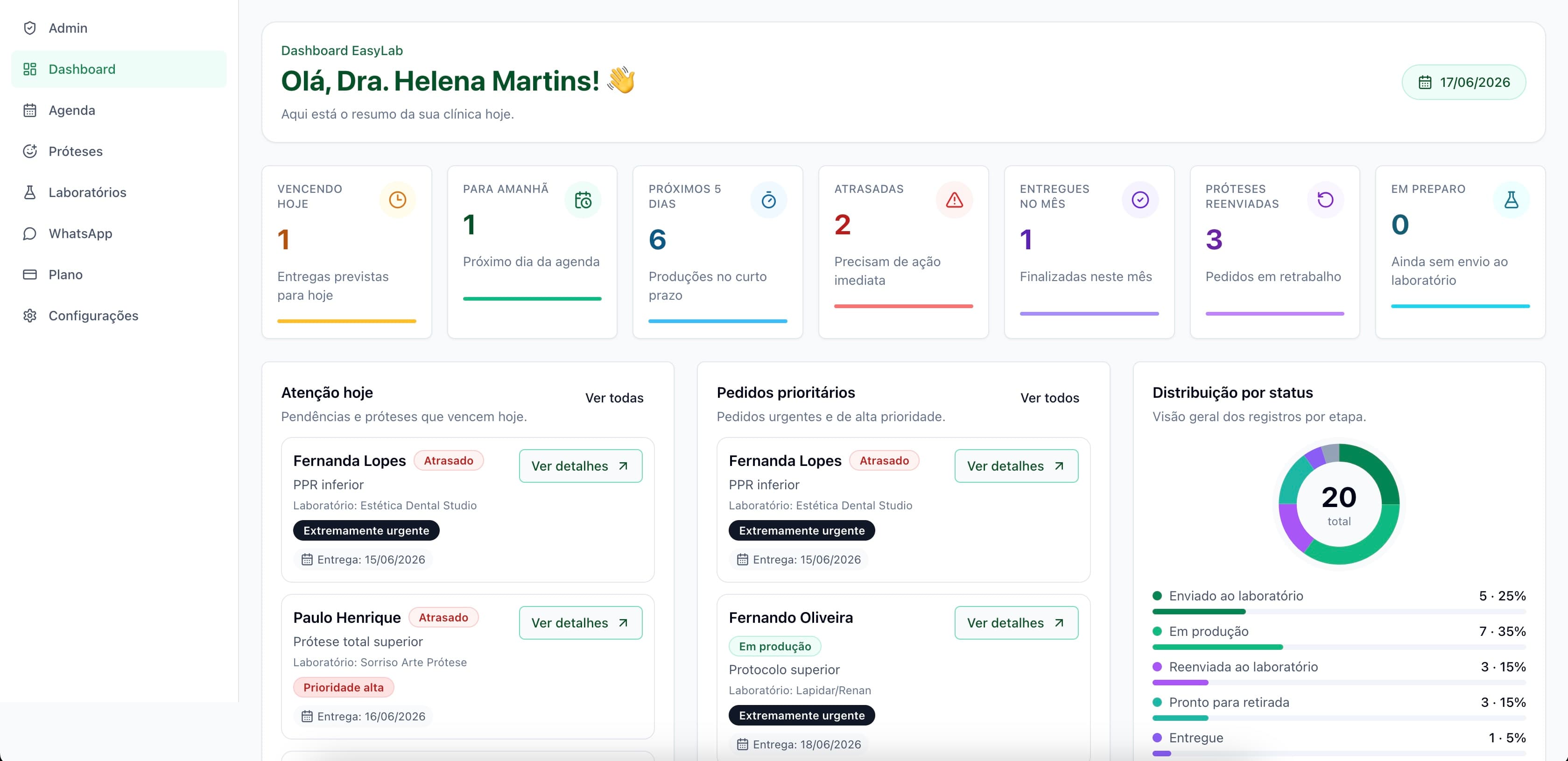Open the WhatsApp section
The image size is (1568, 761).
click(119, 233)
